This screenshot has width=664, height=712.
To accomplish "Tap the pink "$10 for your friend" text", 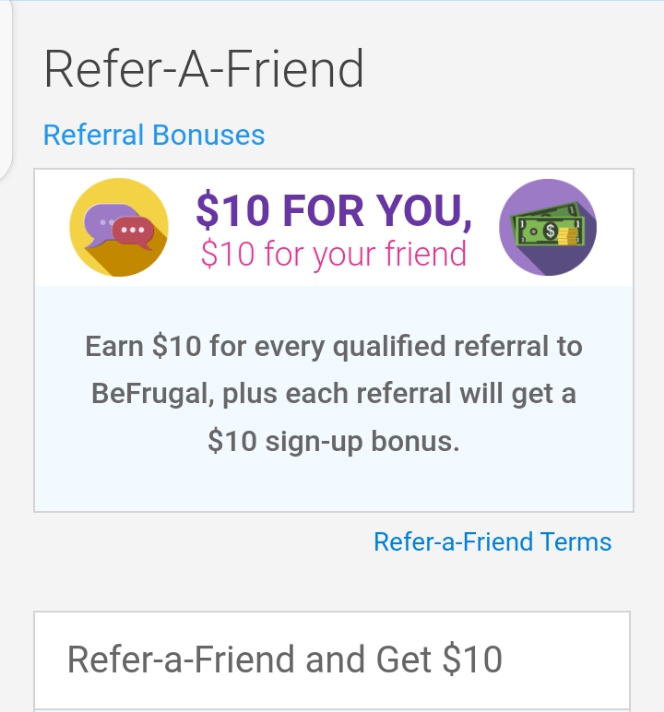I will pyautogui.click(x=334, y=253).
